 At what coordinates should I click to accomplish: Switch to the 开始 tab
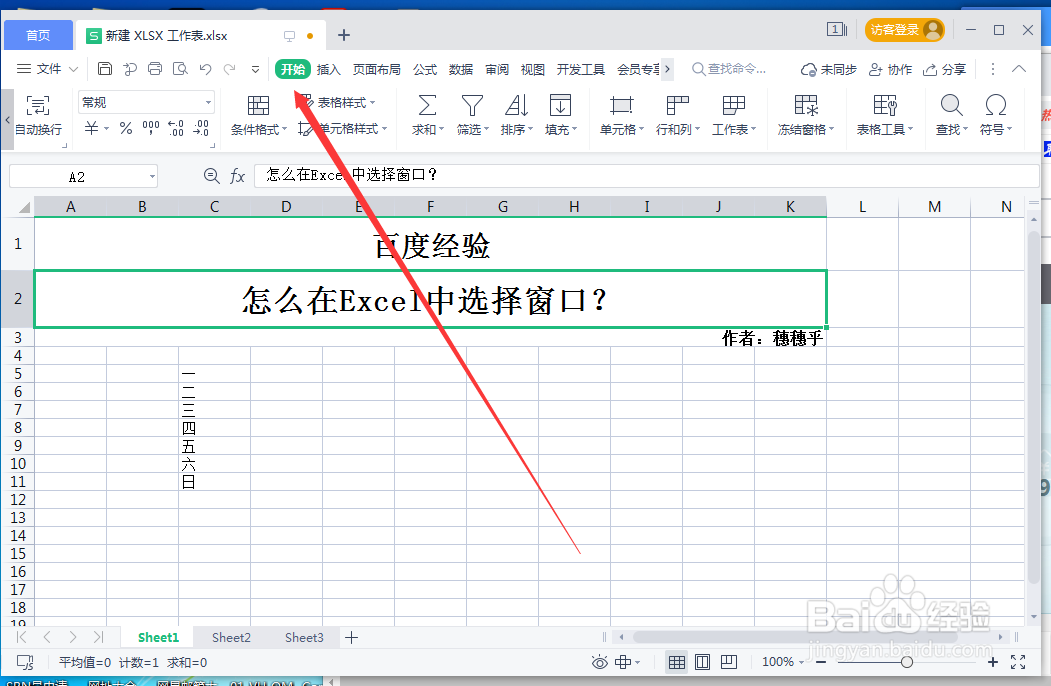tap(293, 69)
